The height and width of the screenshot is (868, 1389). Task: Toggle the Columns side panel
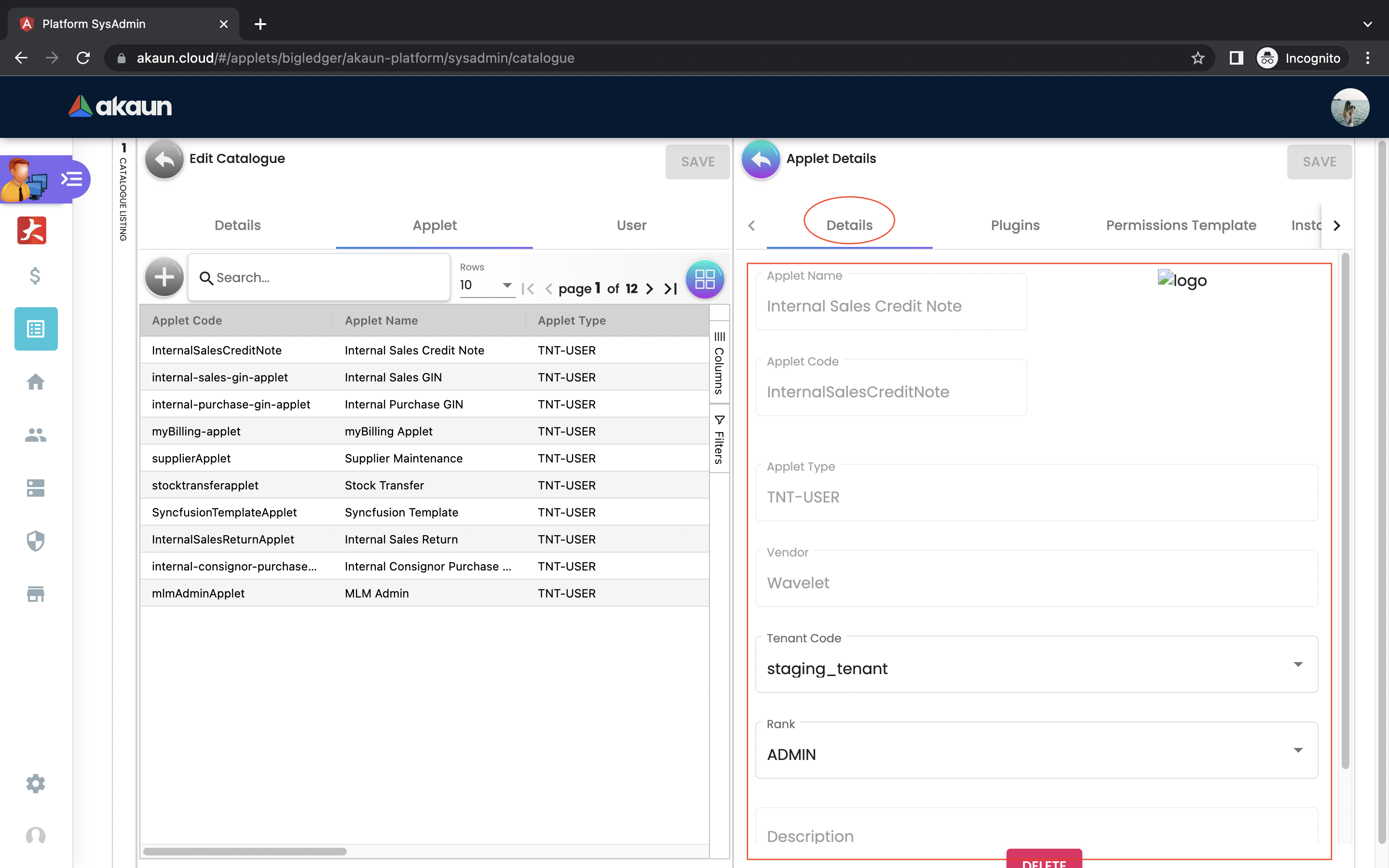[719, 363]
